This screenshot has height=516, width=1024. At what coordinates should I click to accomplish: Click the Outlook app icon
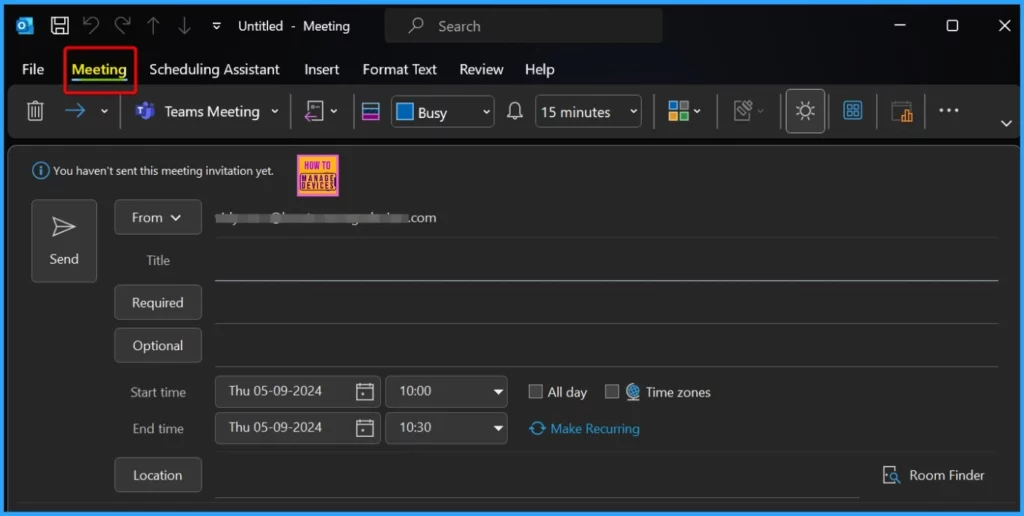pos(25,25)
